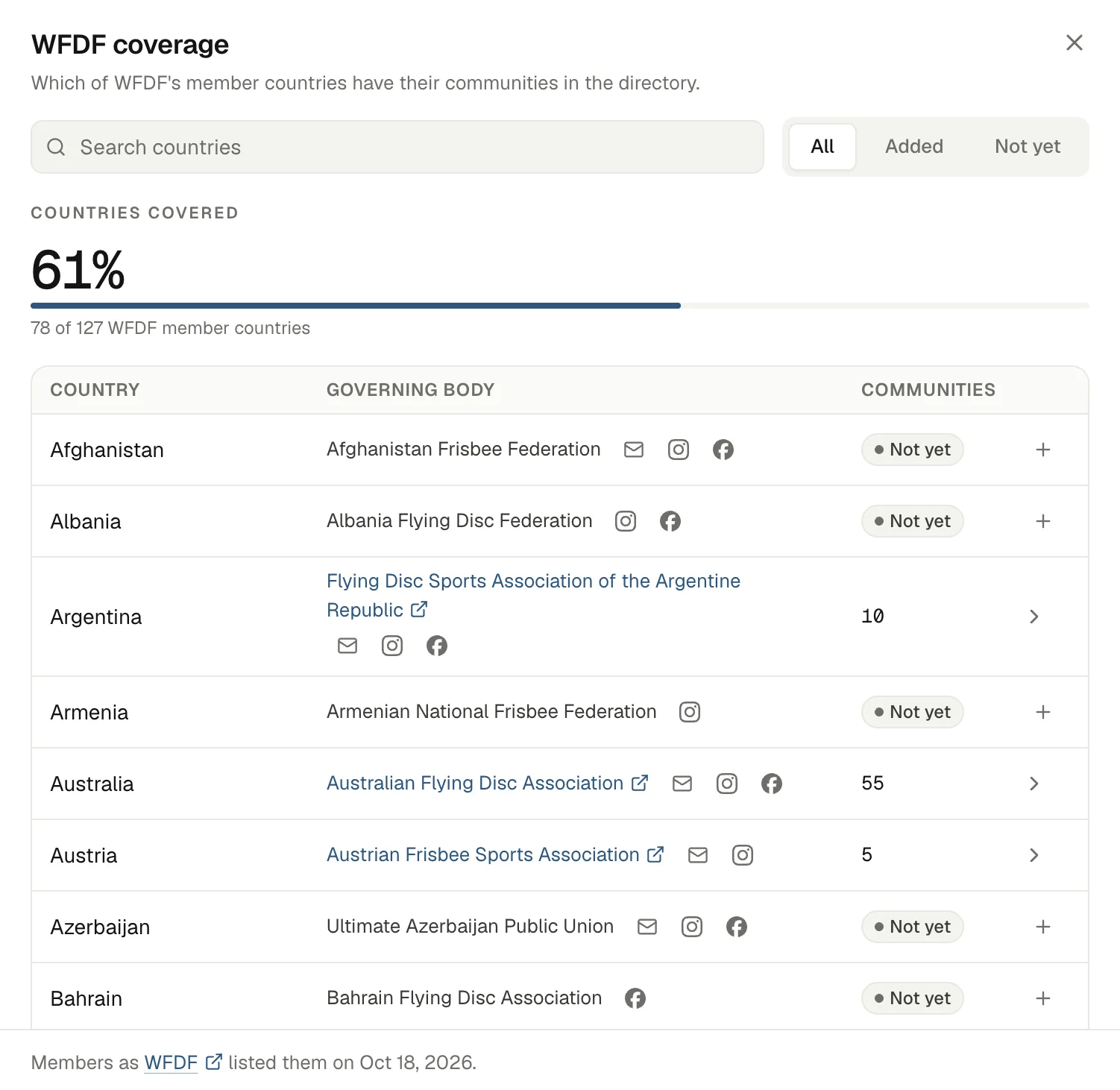1120x1090 pixels.
Task: Open Ultimate Azerbaijan Public Union's Instagram
Action: pyautogui.click(x=692, y=927)
